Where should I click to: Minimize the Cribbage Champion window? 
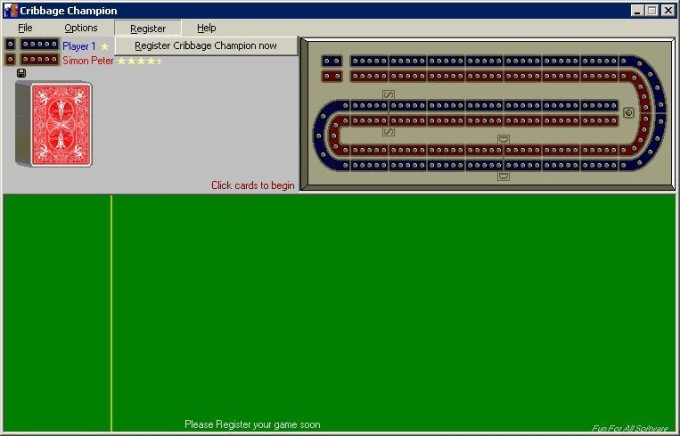tap(637, 10)
